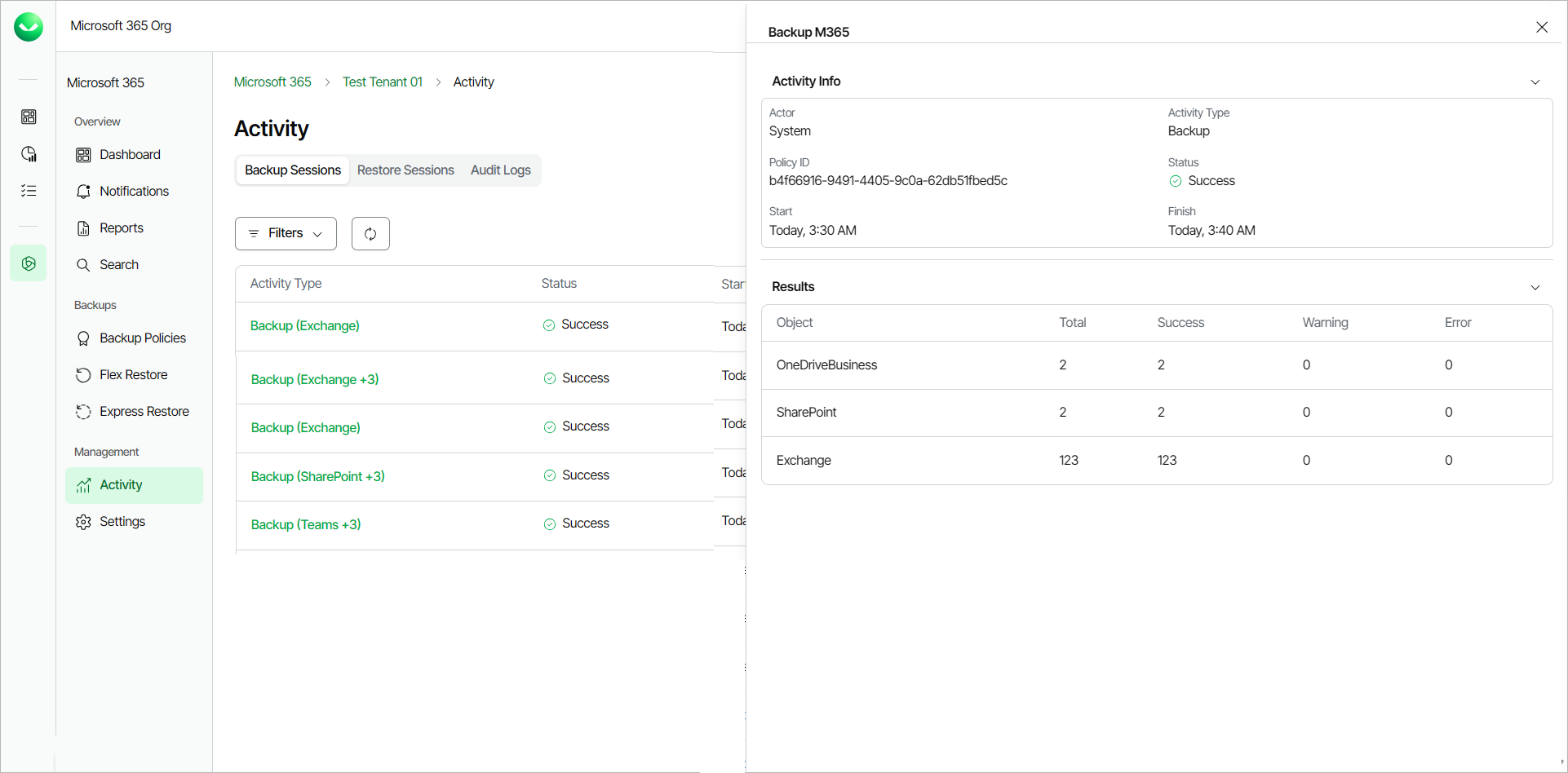1568x773 pixels.
Task: Click the Finish time 'Today, 3:40 AM'
Action: click(x=1211, y=230)
